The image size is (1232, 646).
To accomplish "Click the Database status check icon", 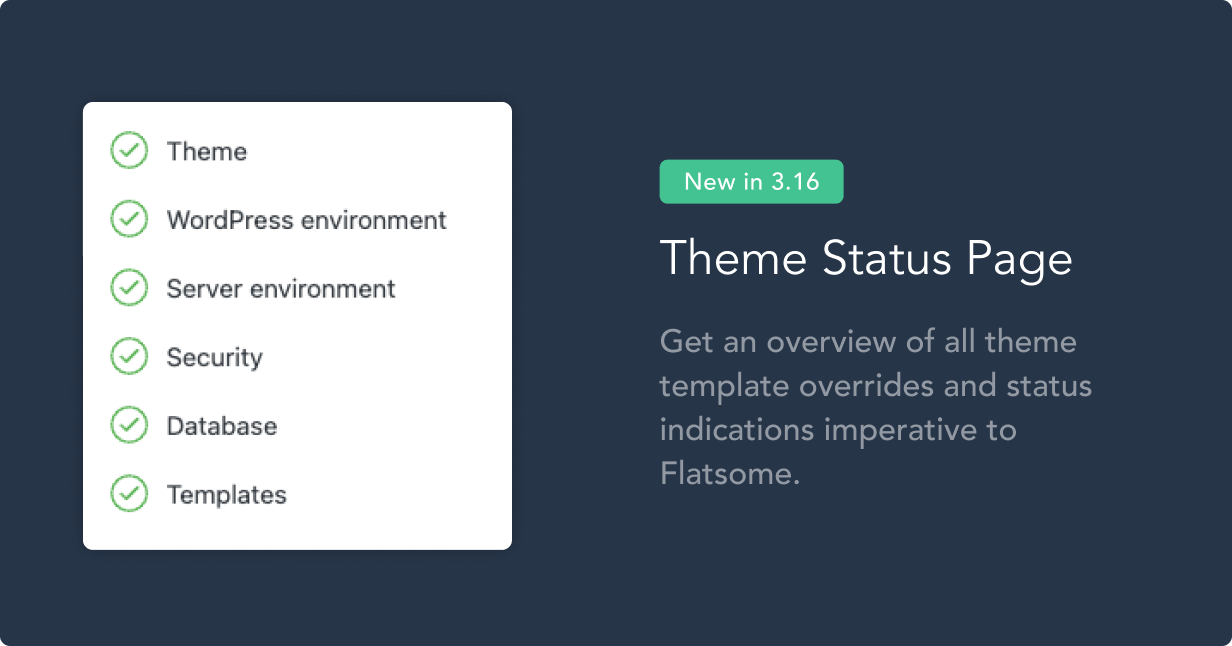I will [x=128, y=426].
